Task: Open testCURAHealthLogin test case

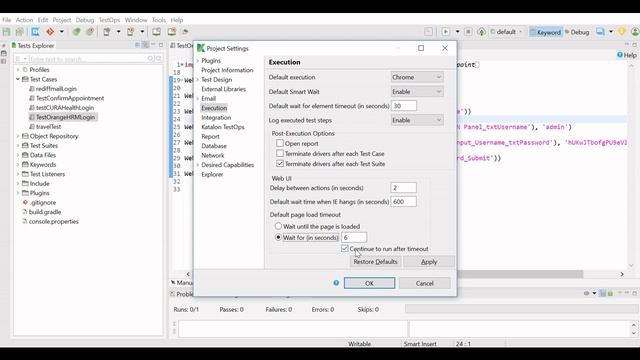Action: 65,108
